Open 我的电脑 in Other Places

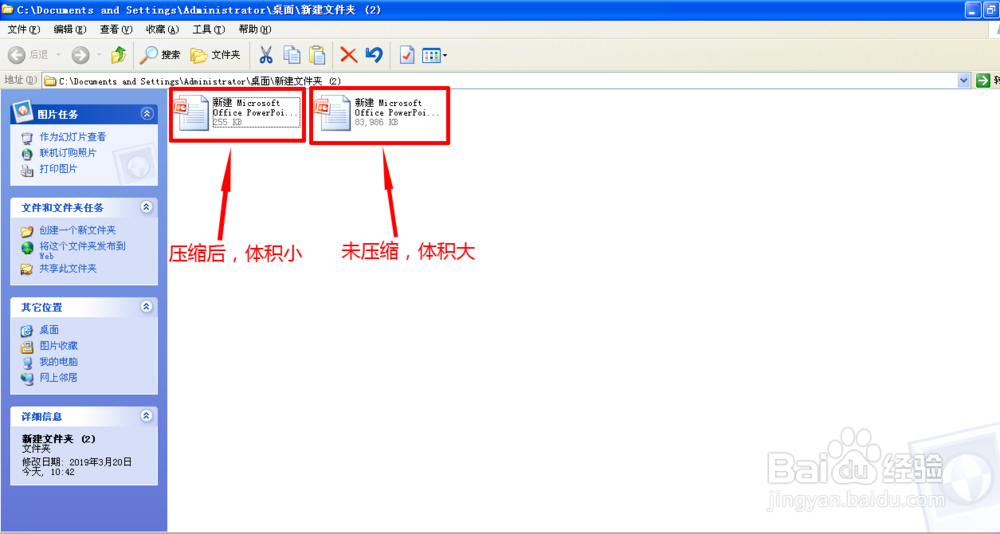[x=59, y=362]
